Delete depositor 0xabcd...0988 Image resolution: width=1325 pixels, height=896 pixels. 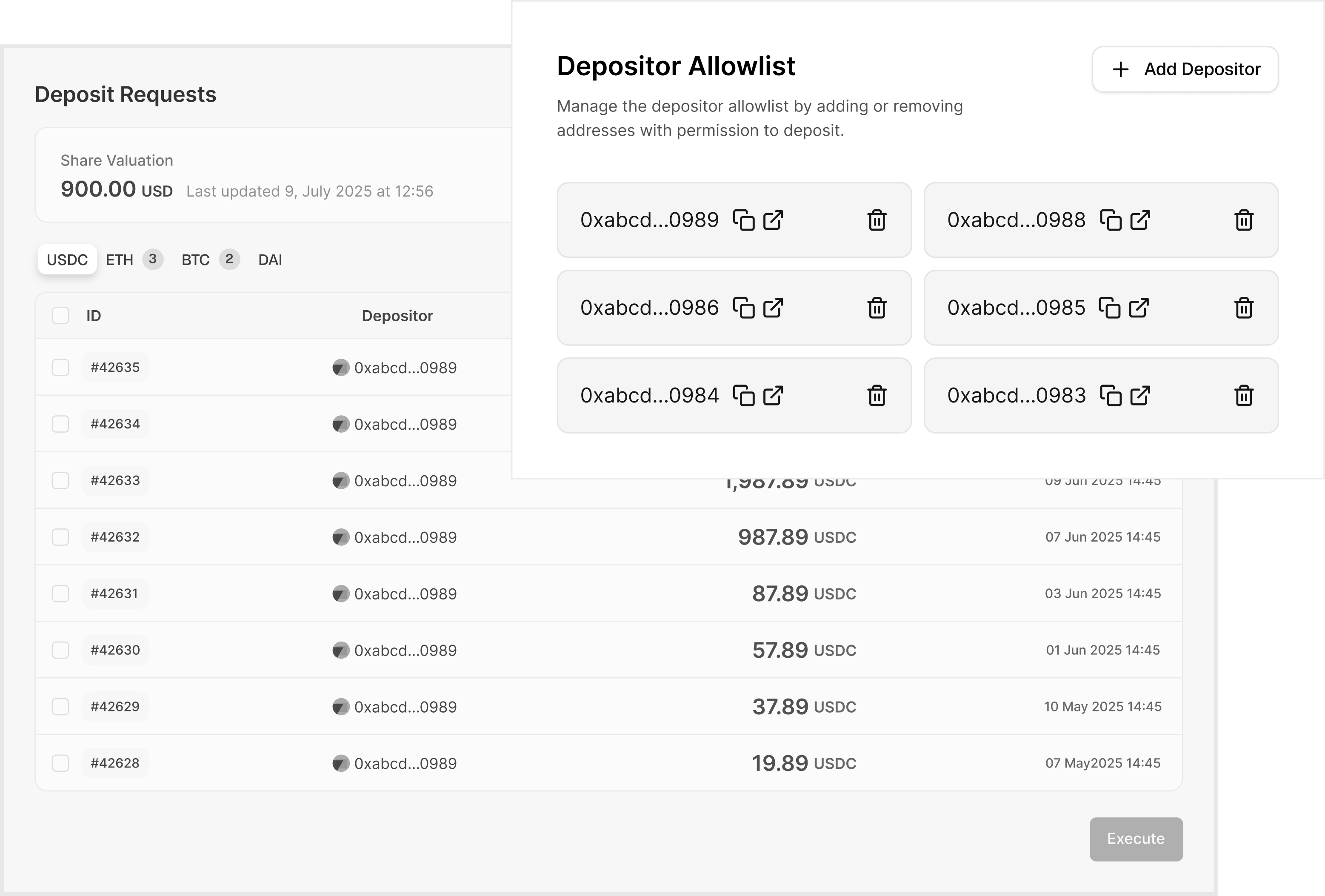click(x=1243, y=220)
